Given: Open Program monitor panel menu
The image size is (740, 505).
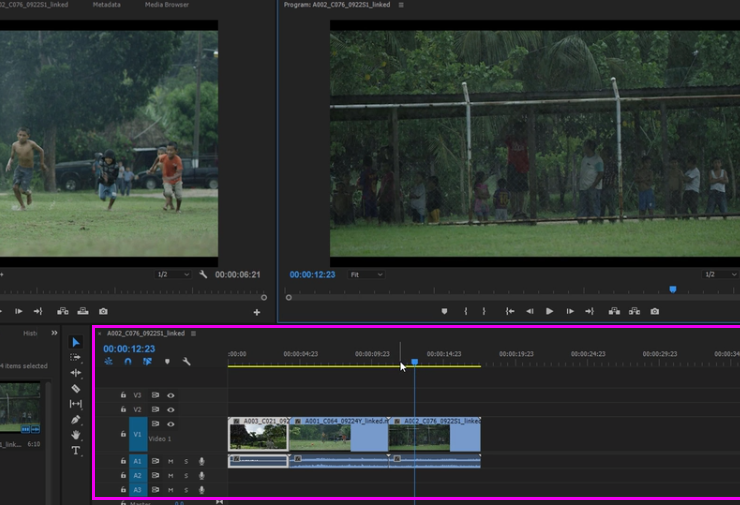Looking at the screenshot, I should coord(401,5).
